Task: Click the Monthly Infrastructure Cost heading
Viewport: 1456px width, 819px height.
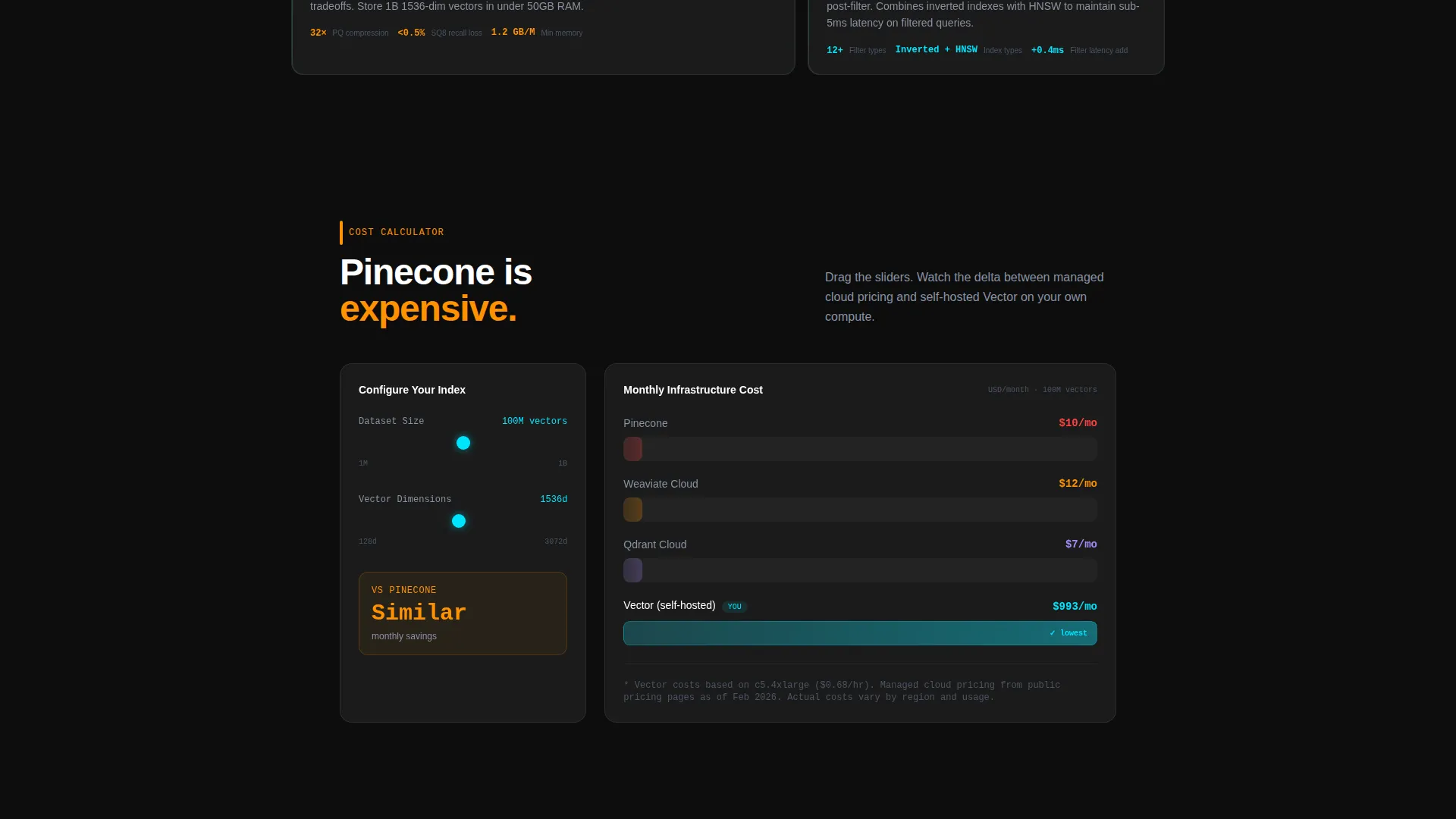Action: click(x=693, y=390)
